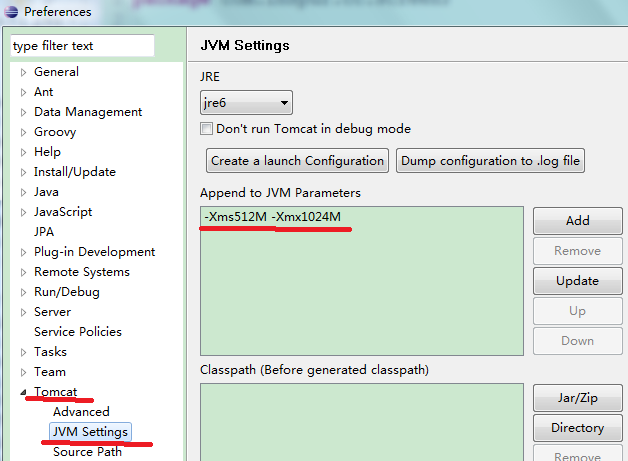
Task: Select Tasks in the preferences tree
Action: 50,352
